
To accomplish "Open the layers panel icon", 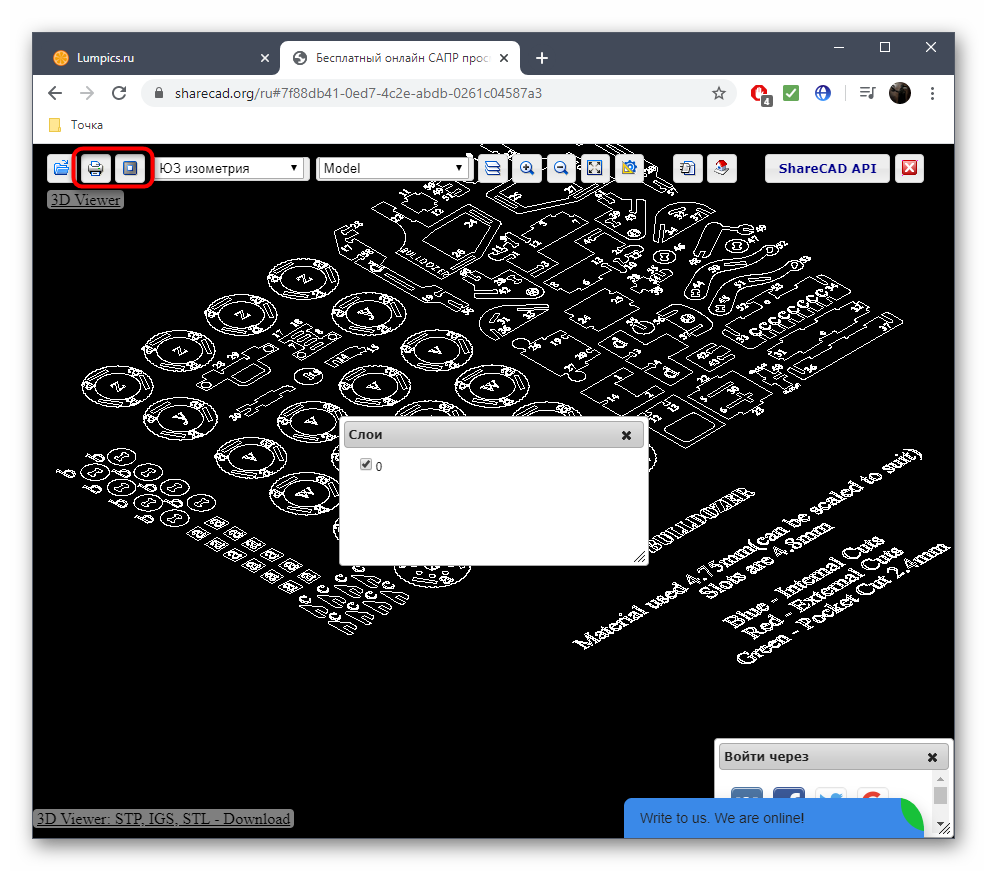I will tap(492, 168).
